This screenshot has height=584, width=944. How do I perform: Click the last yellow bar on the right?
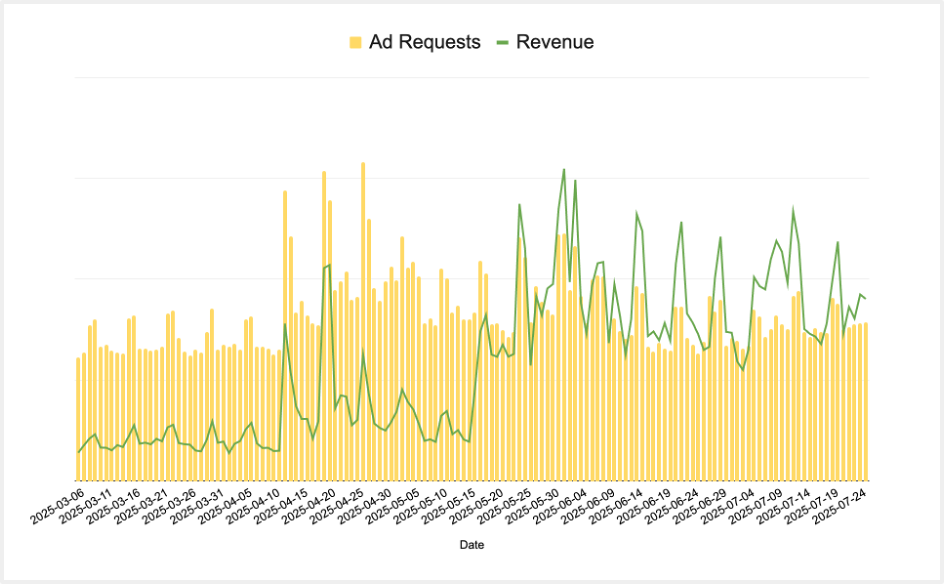[x=865, y=400]
